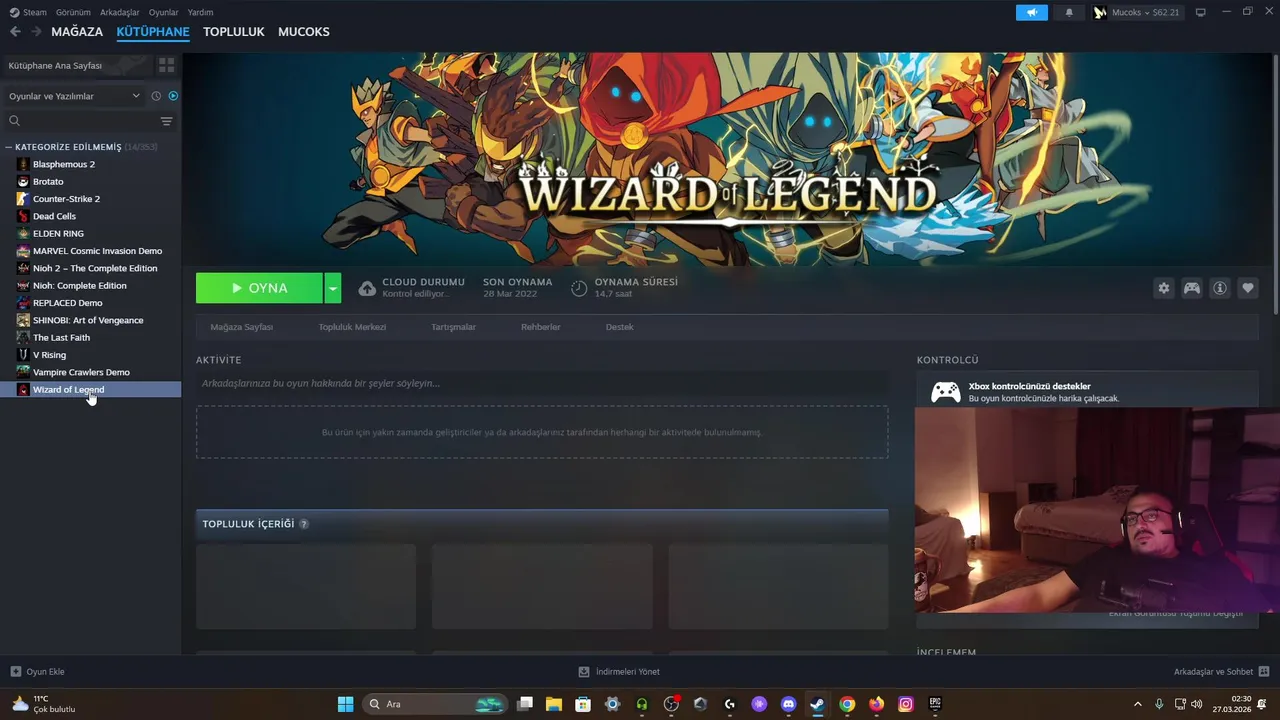Go back with the left arrow
The width and height of the screenshot is (1280, 720).
coord(15,32)
